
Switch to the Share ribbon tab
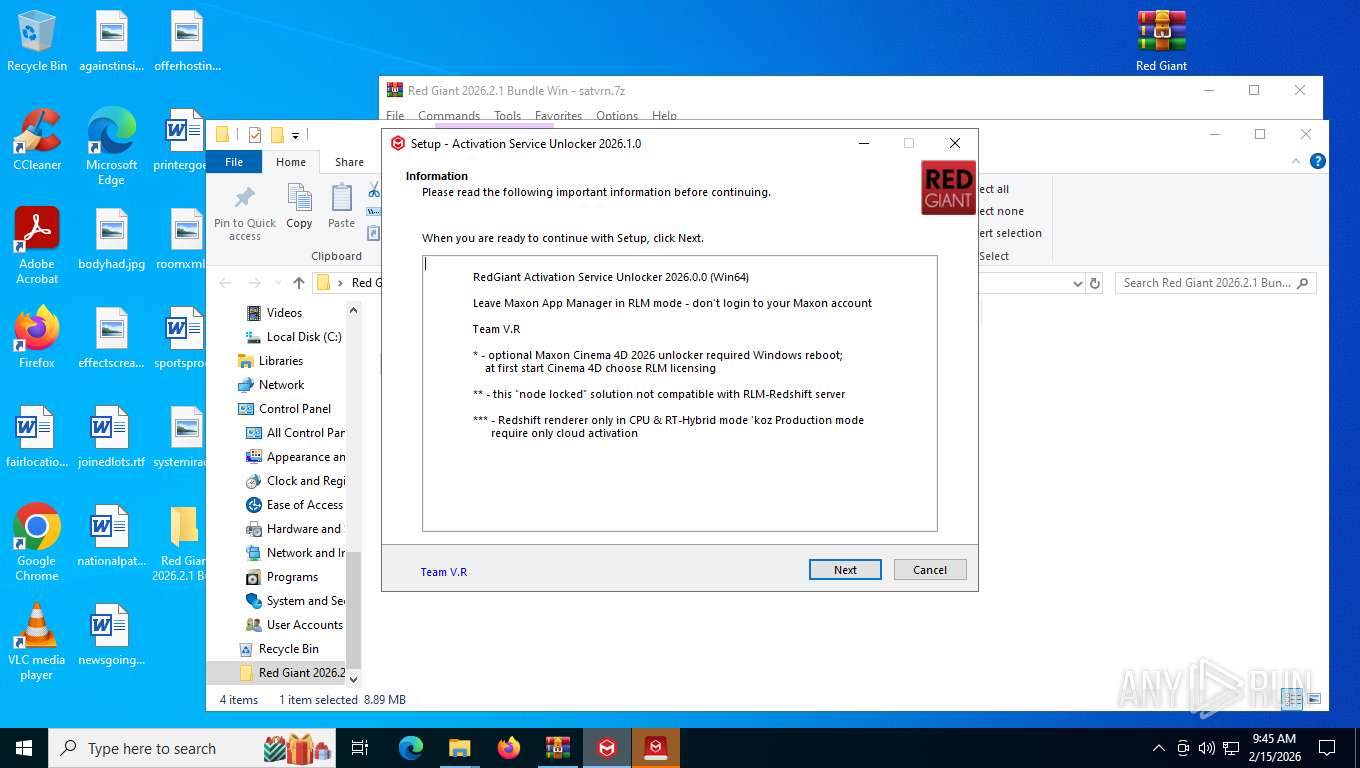click(x=349, y=161)
